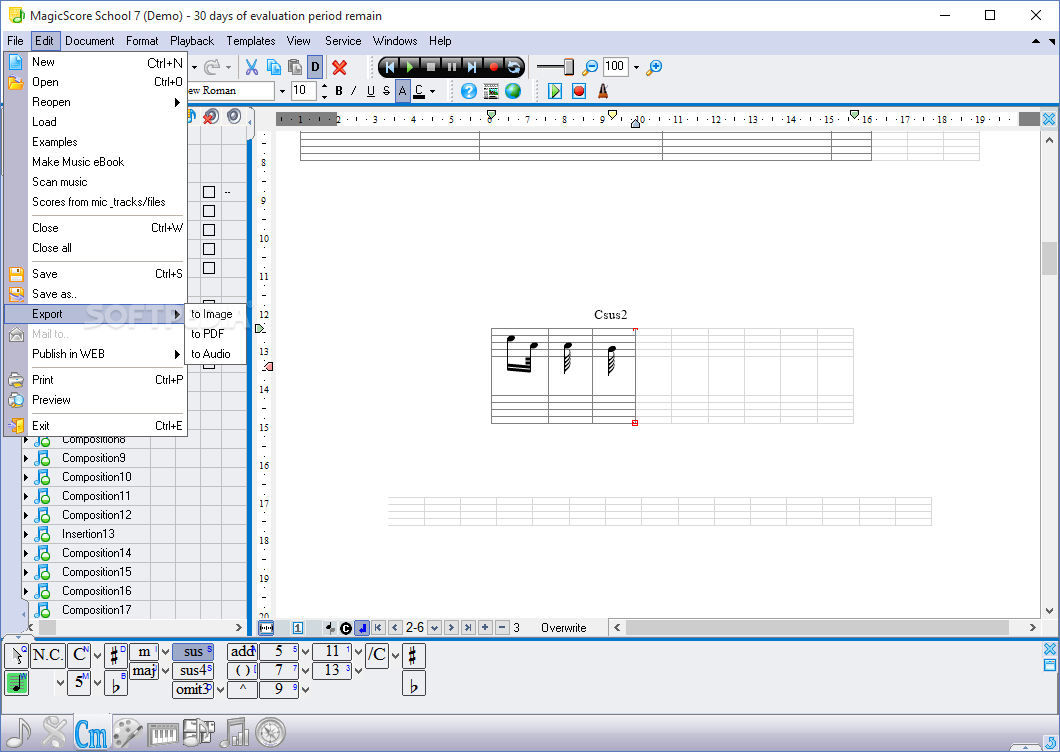This screenshot has height=752, width=1060.
Task: Click the zoom in magnifier icon
Action: pyautogui.click(x=654, y=67)
